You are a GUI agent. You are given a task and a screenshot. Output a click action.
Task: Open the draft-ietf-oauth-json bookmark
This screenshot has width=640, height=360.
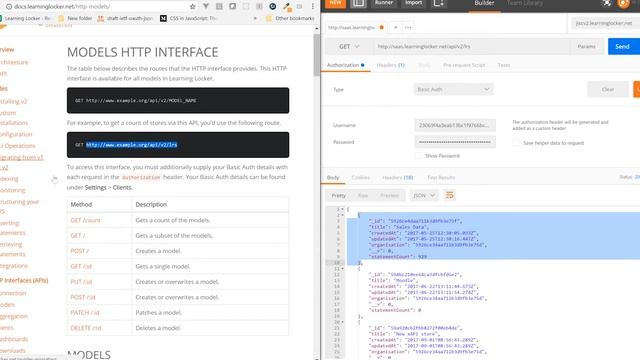click(126, 18)
